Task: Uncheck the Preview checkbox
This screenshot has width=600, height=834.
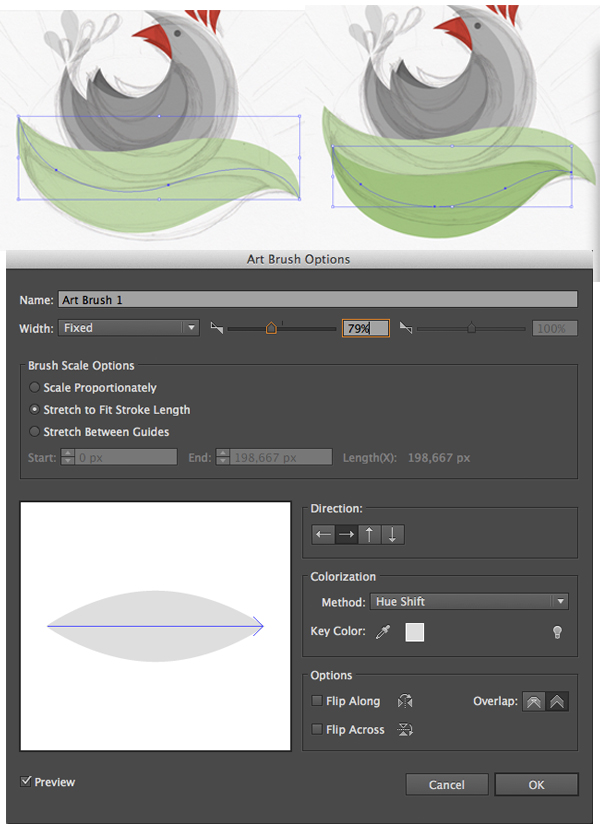Action: [26, 781]
